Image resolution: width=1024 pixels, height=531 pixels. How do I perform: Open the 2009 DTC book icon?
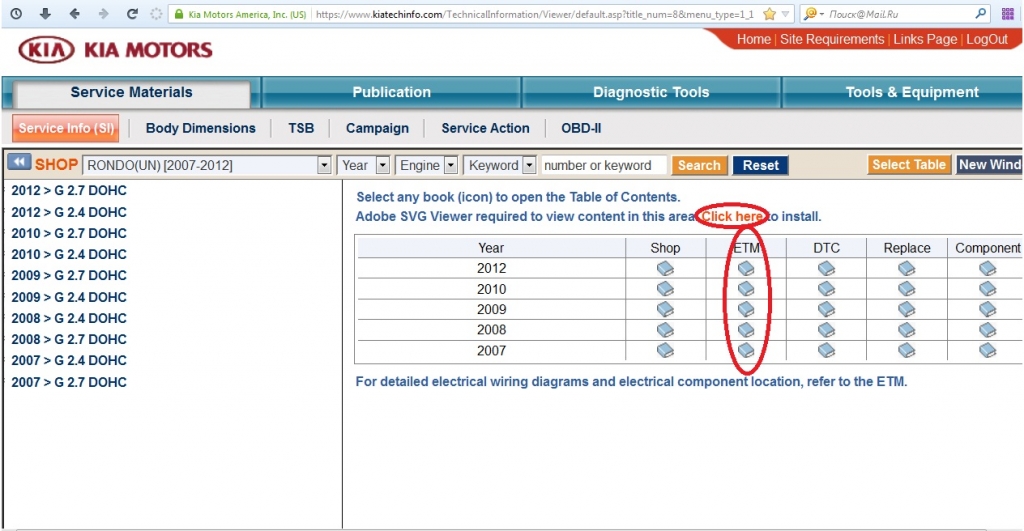click(826, 309)
